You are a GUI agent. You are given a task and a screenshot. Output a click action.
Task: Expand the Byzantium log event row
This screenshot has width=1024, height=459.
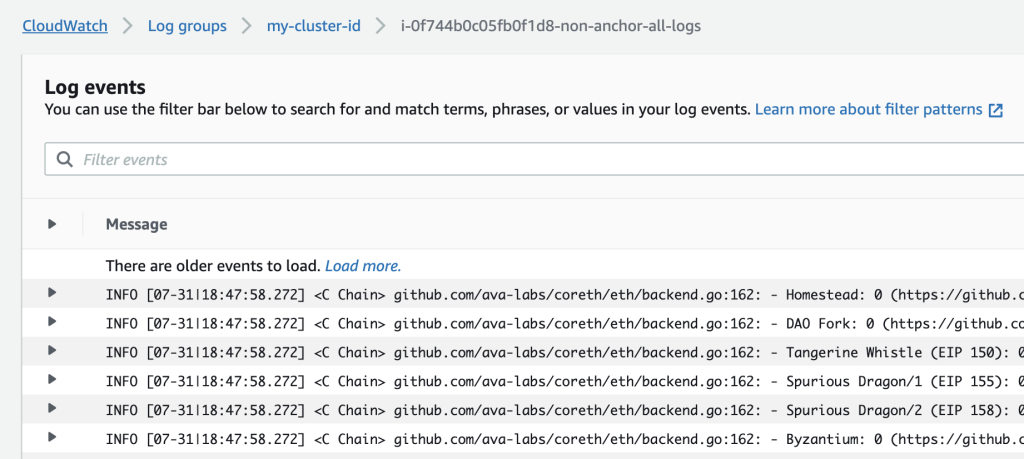pyautogui.click(x=52, y=437)
